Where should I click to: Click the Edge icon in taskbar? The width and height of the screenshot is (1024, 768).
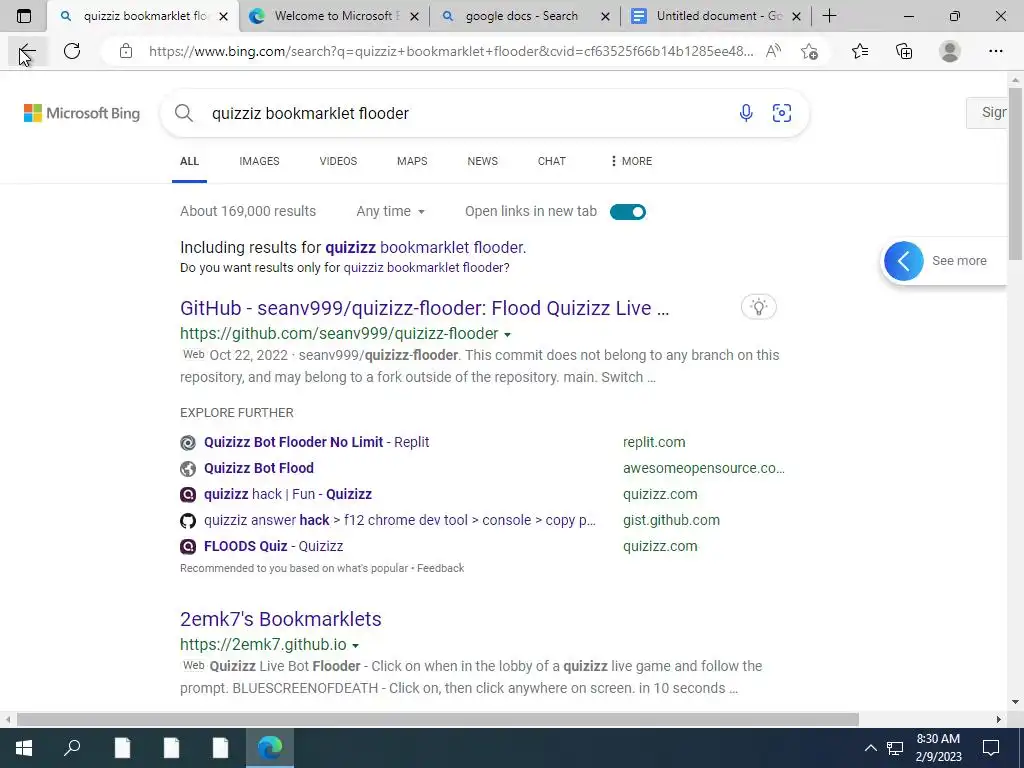(270, 748)
